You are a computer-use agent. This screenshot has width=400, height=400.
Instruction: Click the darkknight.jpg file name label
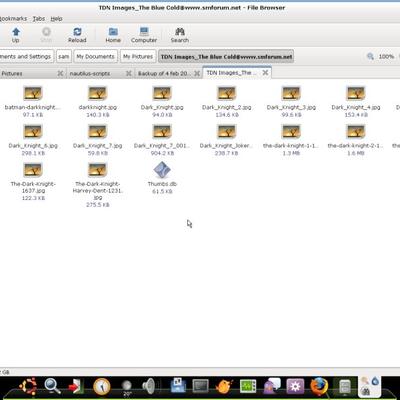click(98, 107)
